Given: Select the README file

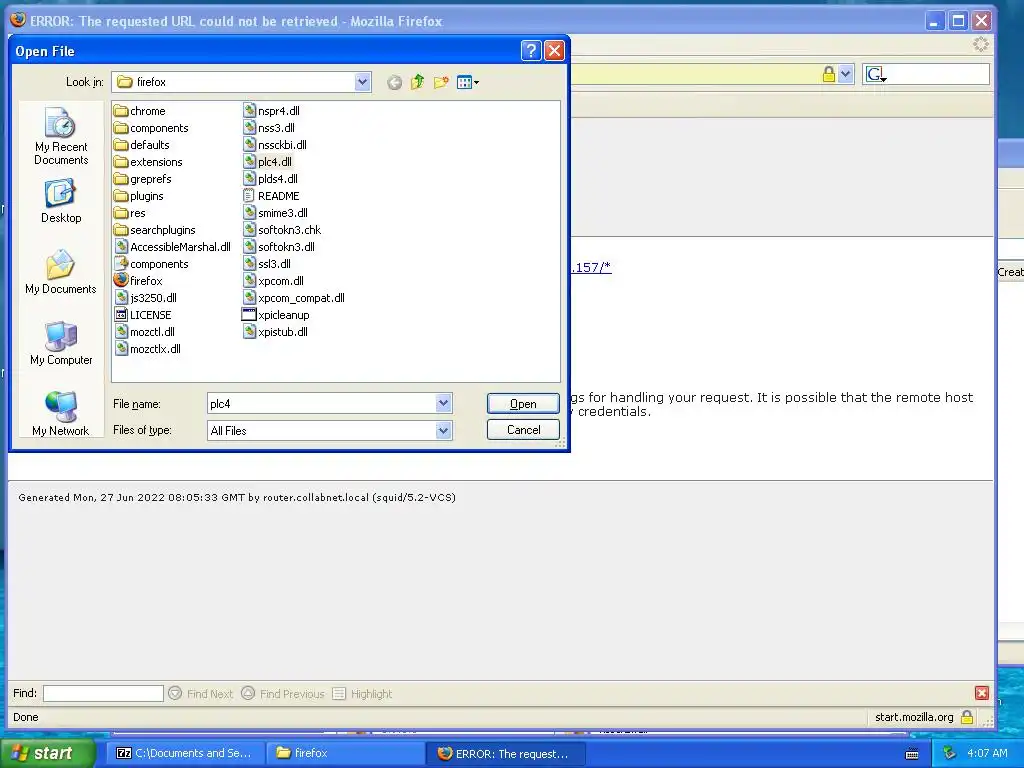Looking at the screenshot, I should (x=271, y=196).
